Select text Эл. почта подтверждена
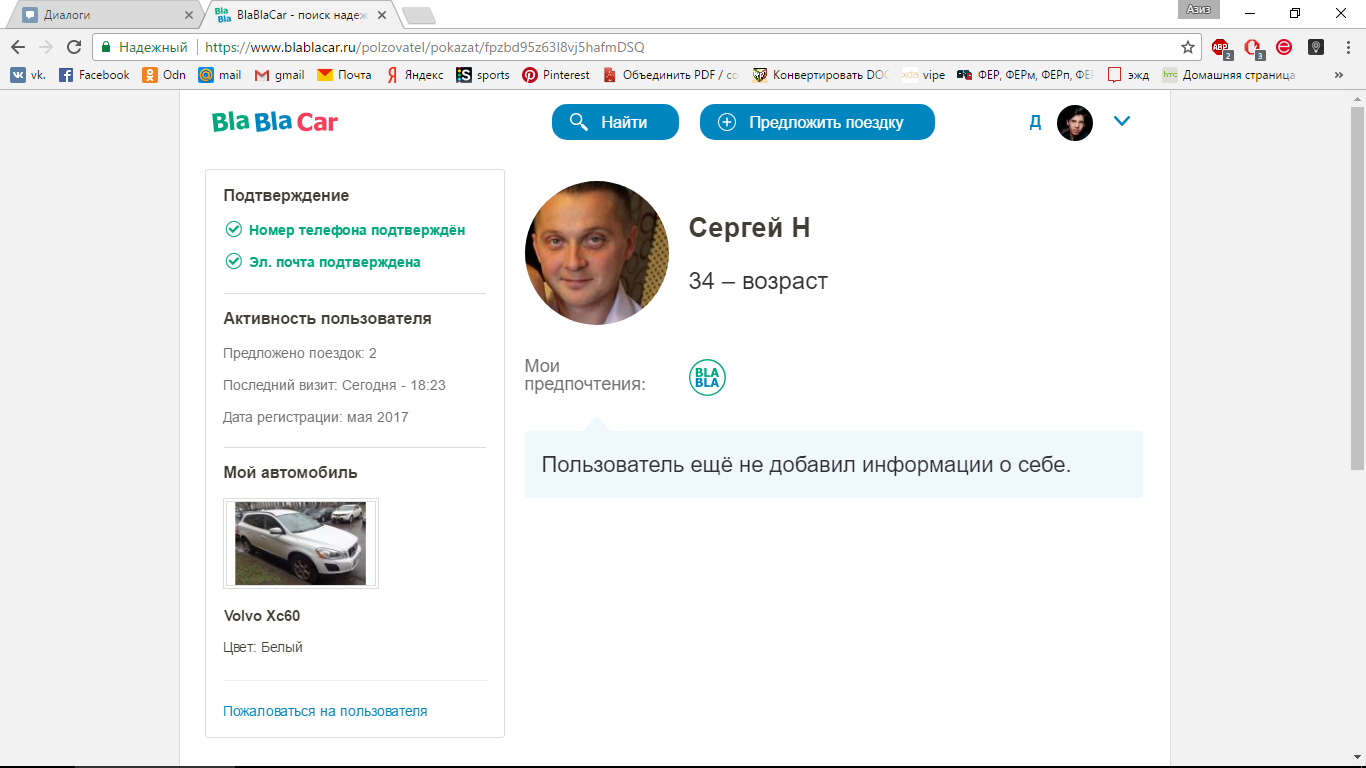 coord(335,262)
